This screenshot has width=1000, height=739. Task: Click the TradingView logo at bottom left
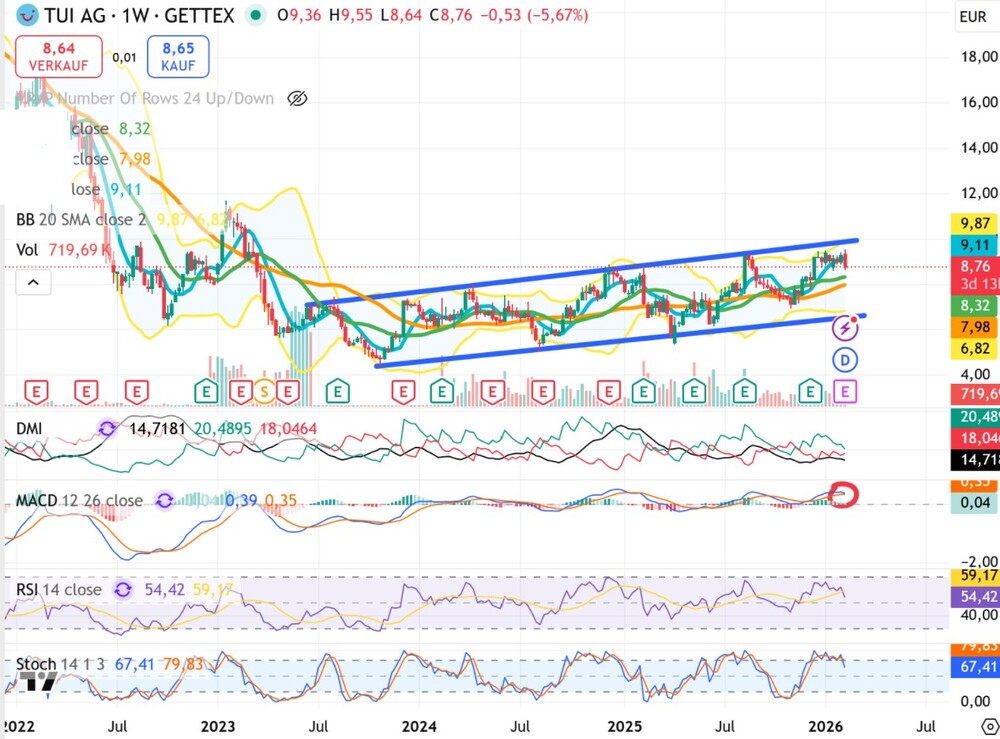point(38,683)
